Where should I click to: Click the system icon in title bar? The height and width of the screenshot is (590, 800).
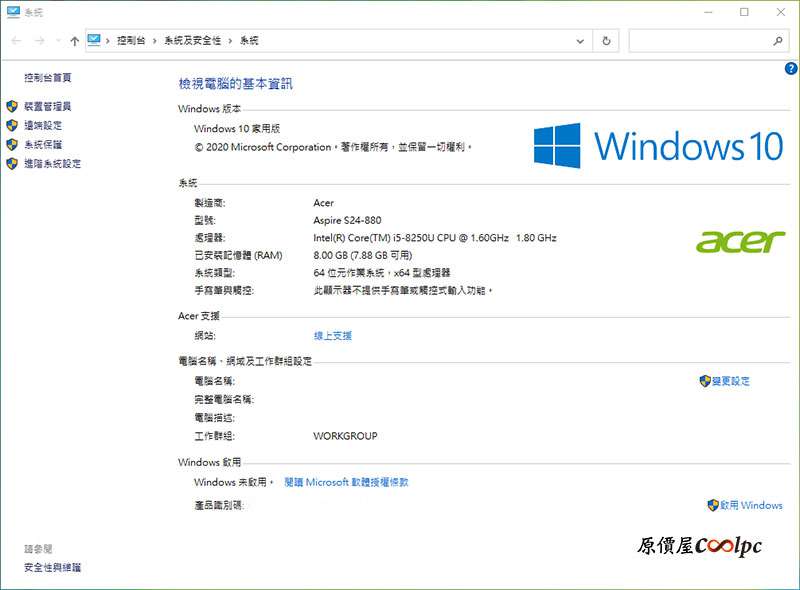(x=13, y=12)
